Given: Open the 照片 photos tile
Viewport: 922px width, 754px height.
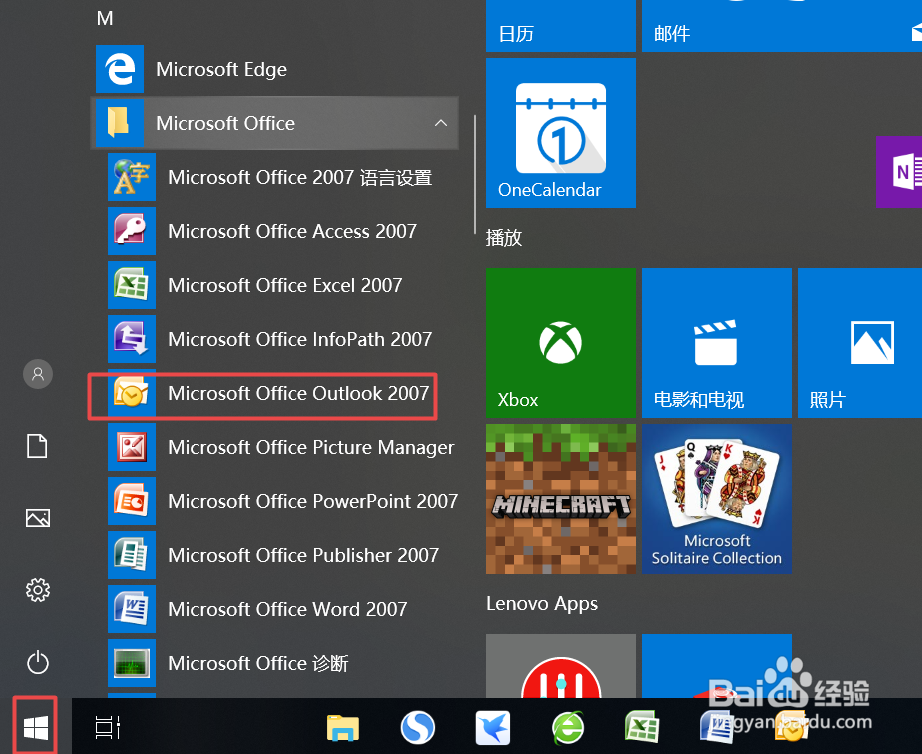Looking at the screenshot, I should 860,343.
